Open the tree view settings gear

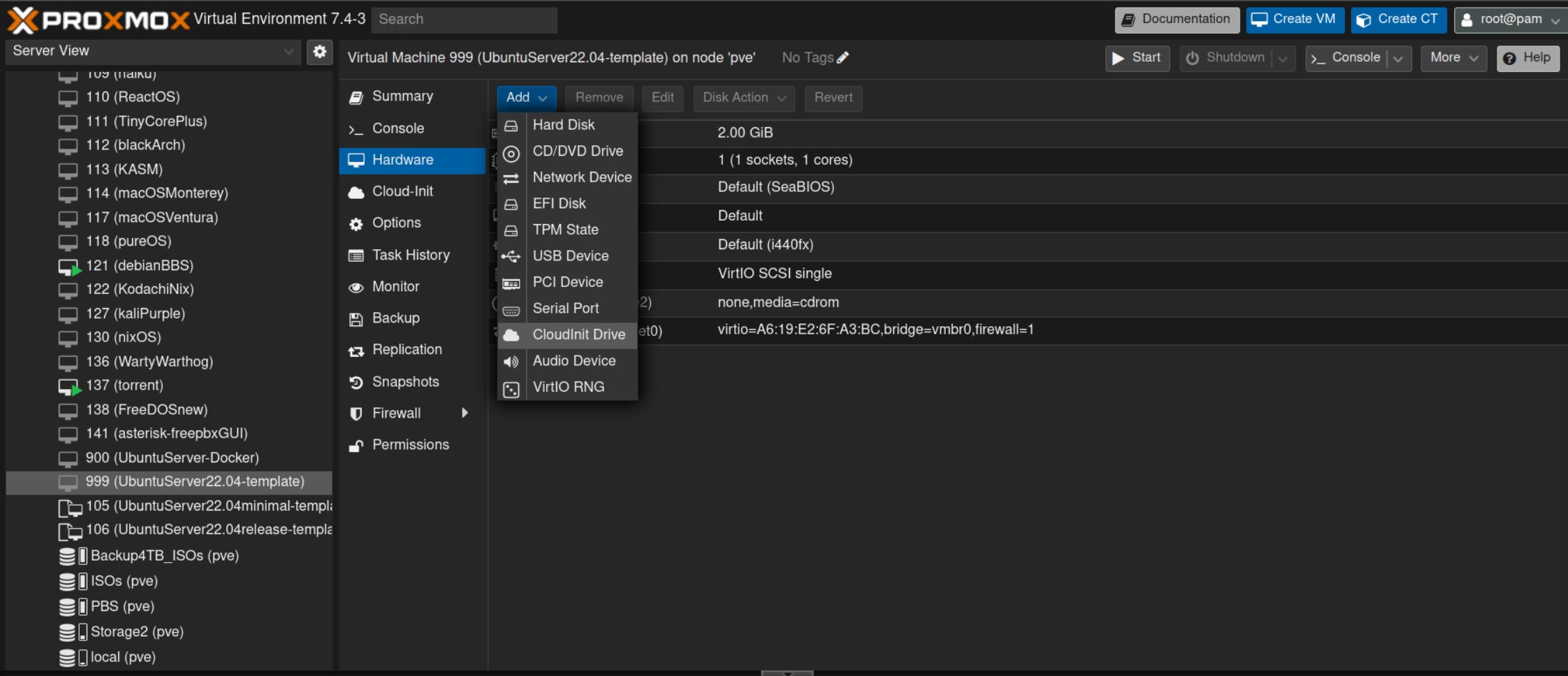[320, 52]
